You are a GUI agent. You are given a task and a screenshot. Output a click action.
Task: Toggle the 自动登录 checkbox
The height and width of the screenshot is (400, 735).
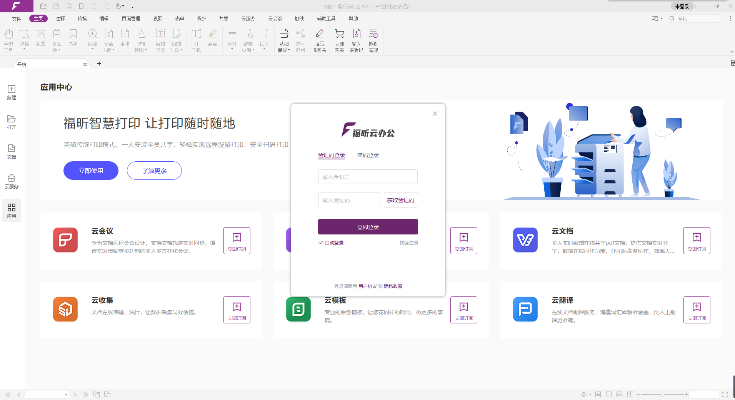[x=322, y=242]
